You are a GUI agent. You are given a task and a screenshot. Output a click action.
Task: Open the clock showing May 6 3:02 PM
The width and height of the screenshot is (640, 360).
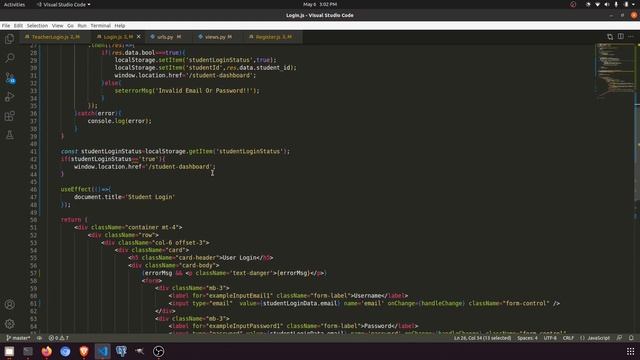320,4
